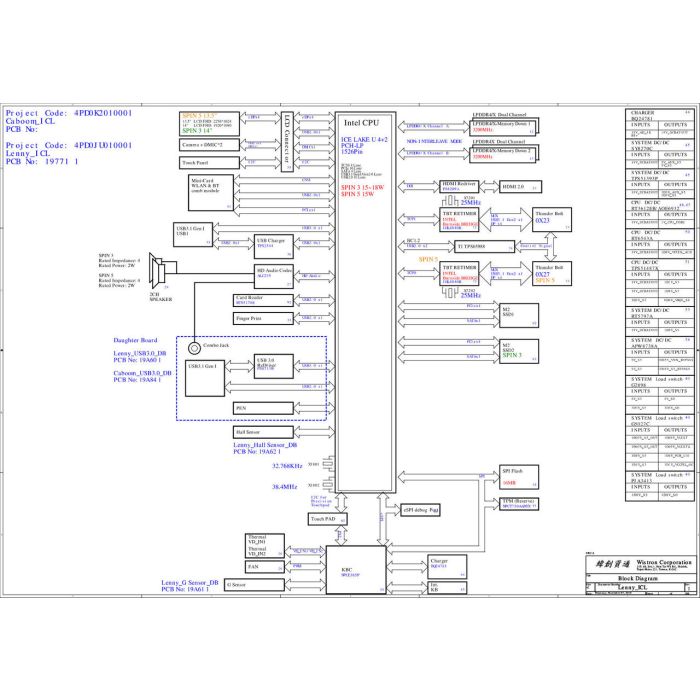Viewport: 700px width, 700px height.
Task: Click the Wistron Corporation title text
Action: click(x=664, y=562)
